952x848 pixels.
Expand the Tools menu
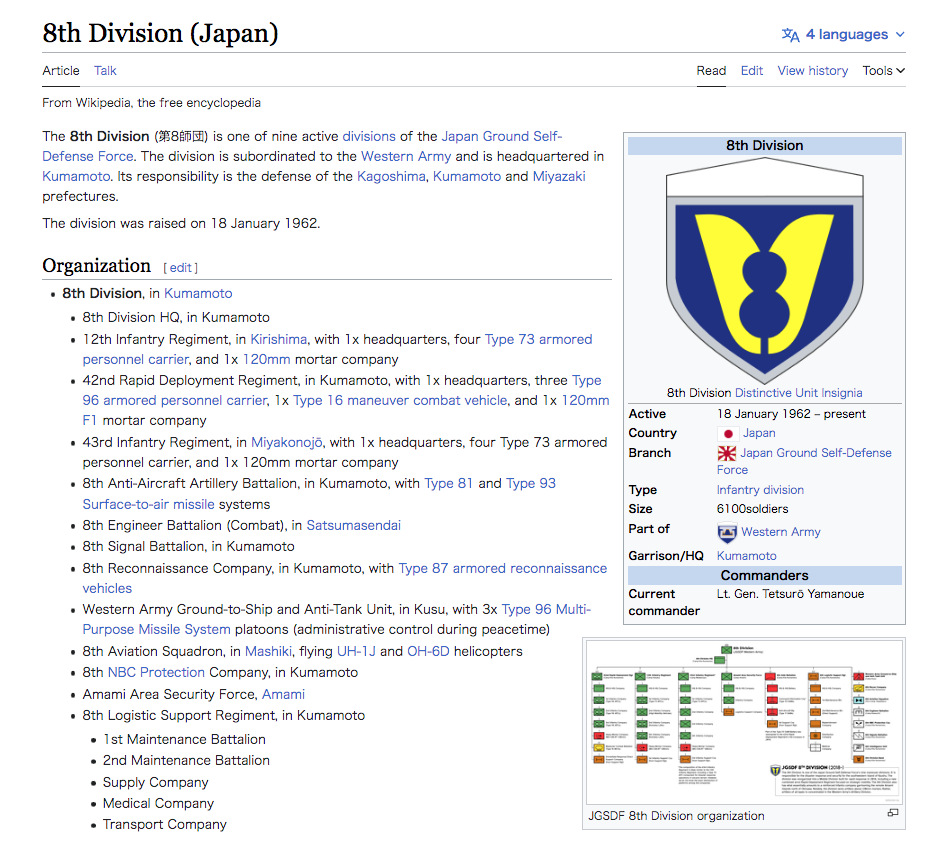pos(883,70)
